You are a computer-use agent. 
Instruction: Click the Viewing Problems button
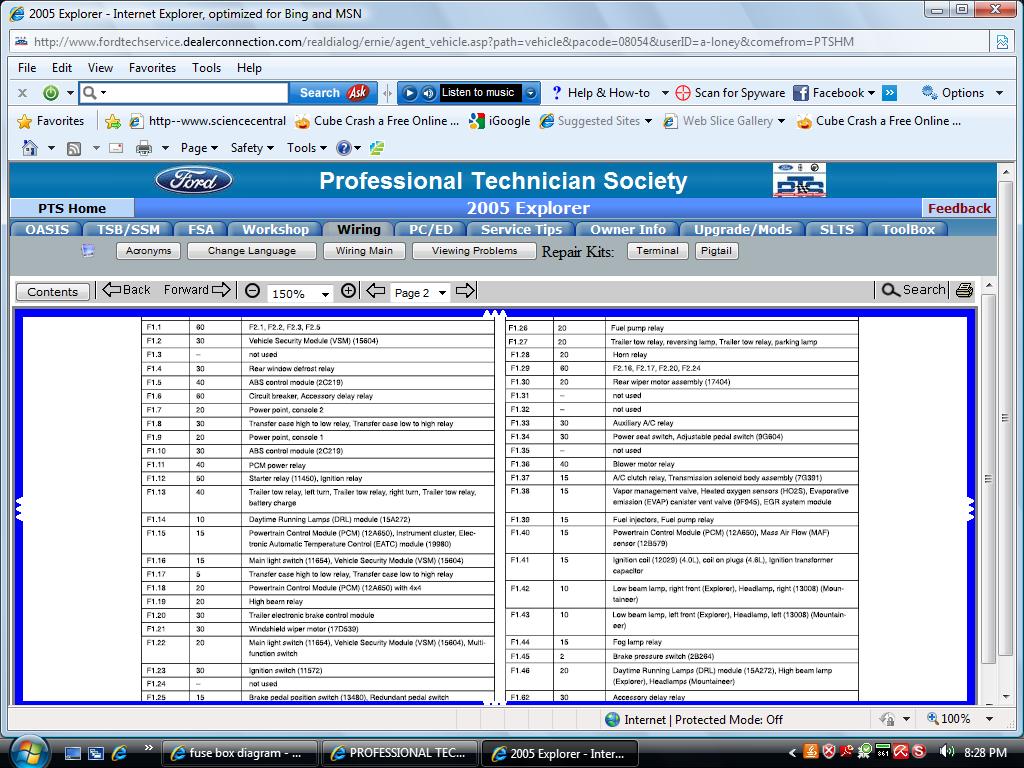click(474, 251)
